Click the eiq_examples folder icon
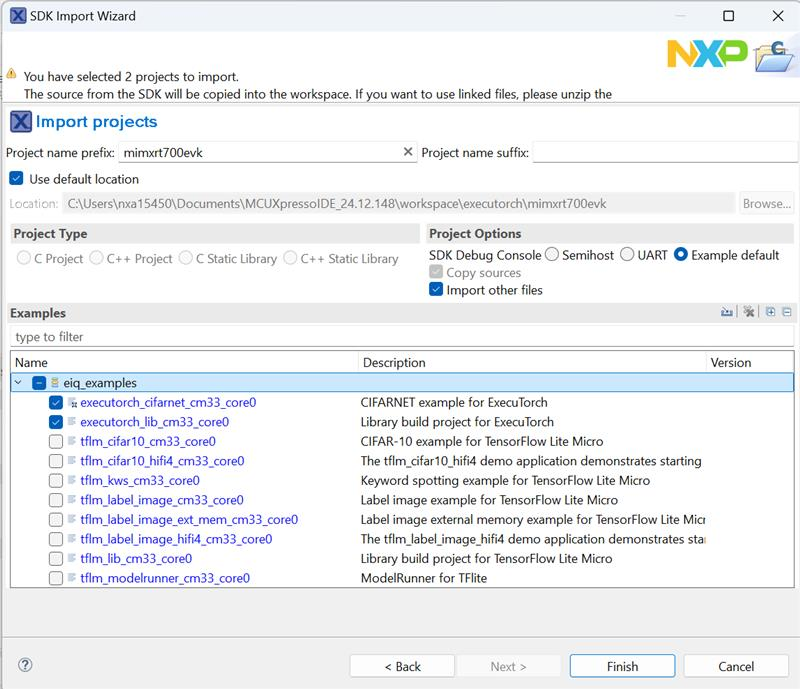Screen dimensions: 800x689 (x=55, y=383)
